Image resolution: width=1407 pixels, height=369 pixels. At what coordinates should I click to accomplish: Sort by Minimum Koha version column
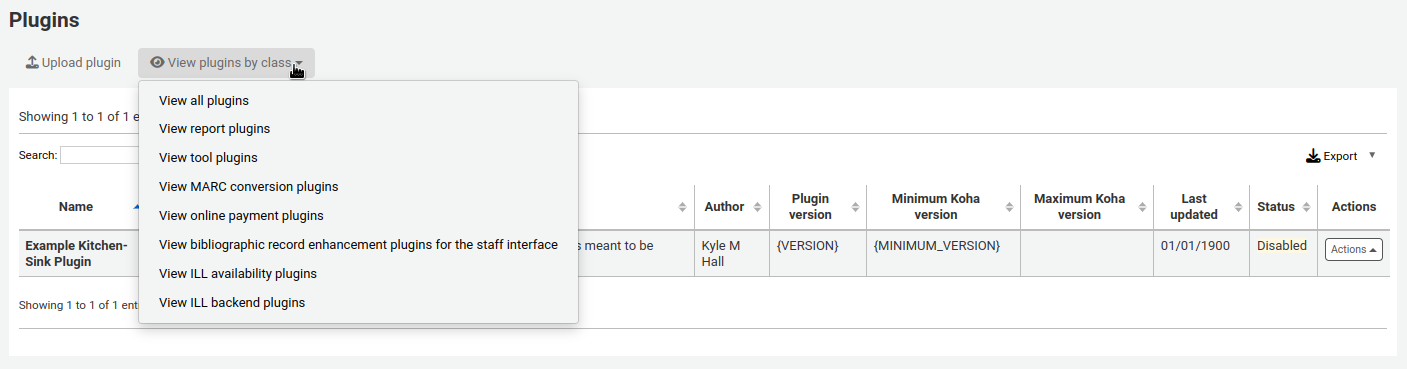[x=943, y=207]
